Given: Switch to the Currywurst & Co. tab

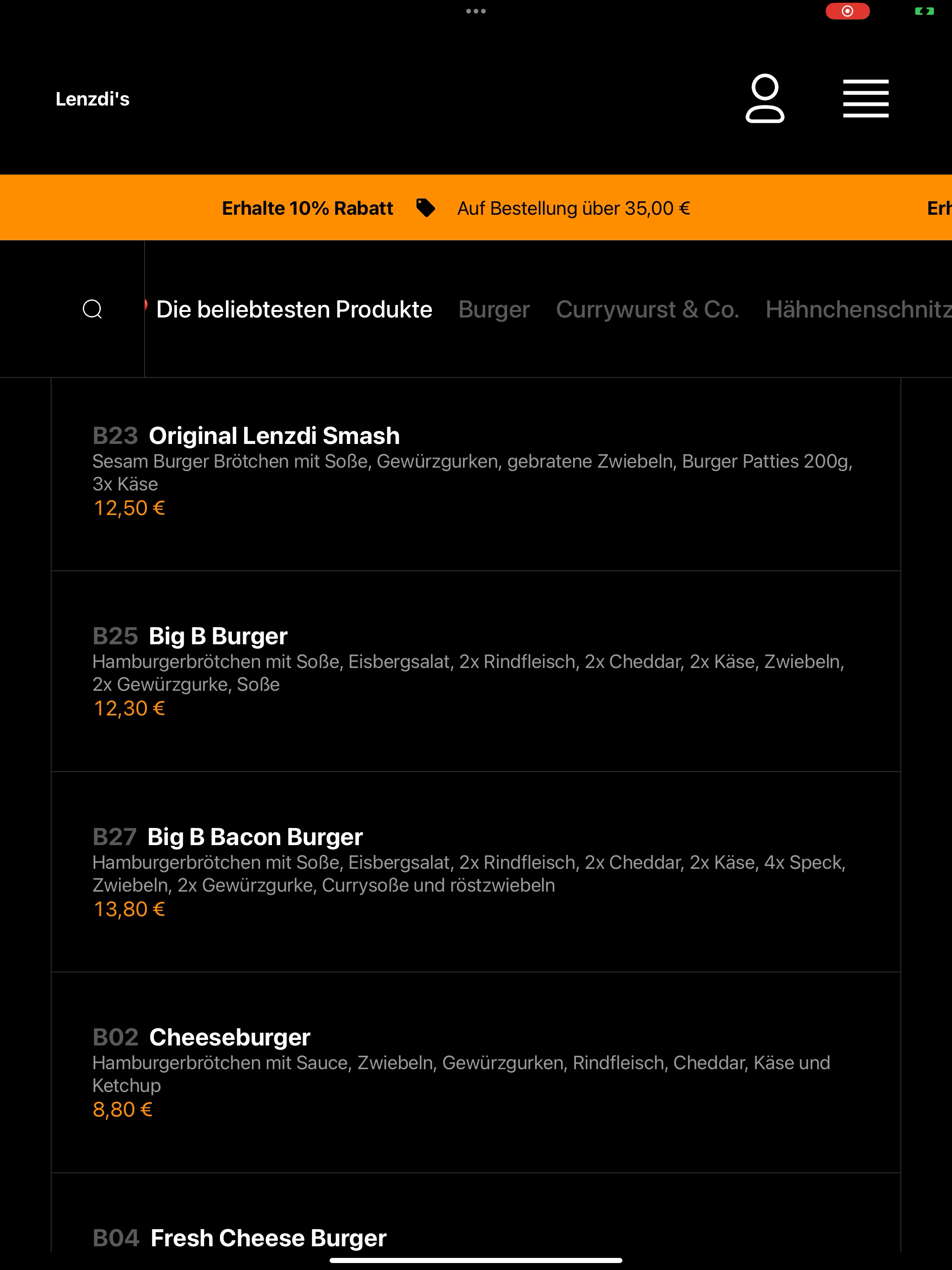Looking at the screenshot, I should click(x=647, y=310).
